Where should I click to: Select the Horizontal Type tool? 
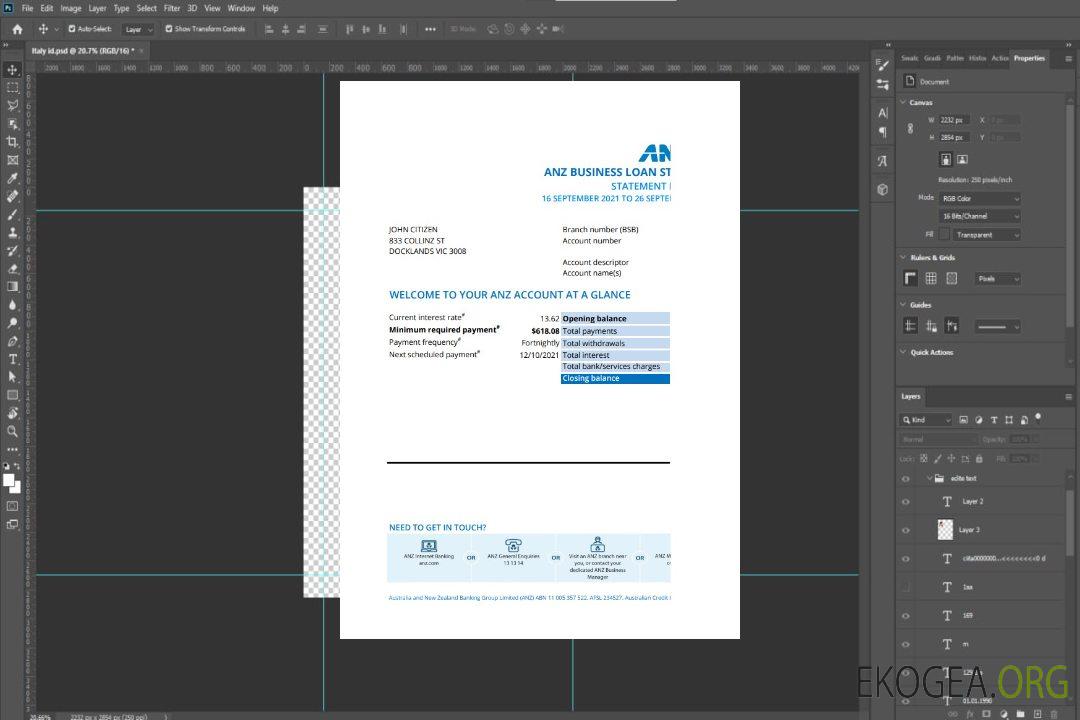[x=12, y=359]
